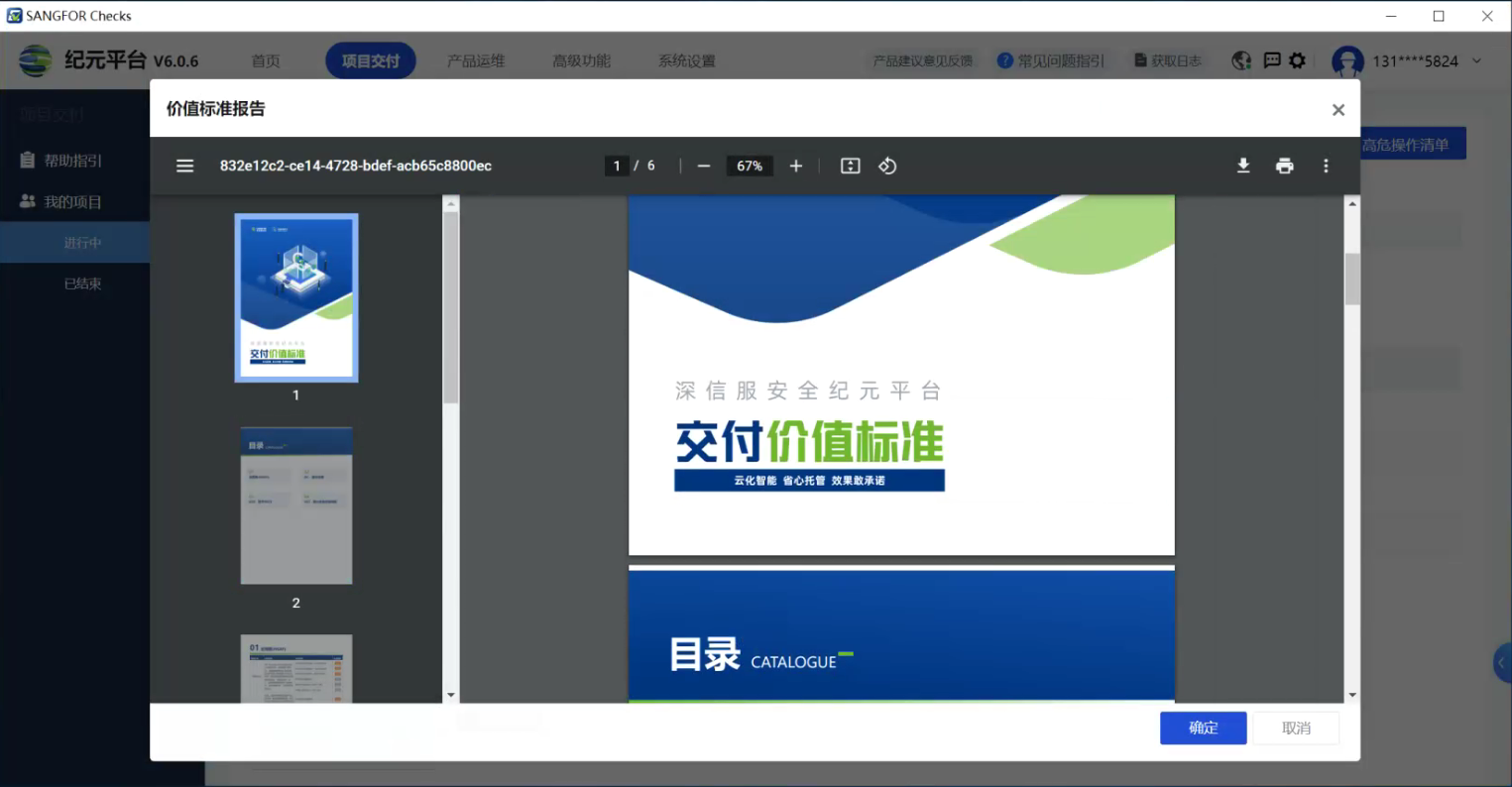The height and width of the screenshot is (787, 1512).
Task: Open the PDF more actions menu
Action: pyautogui.click(x=1326, y=166)
